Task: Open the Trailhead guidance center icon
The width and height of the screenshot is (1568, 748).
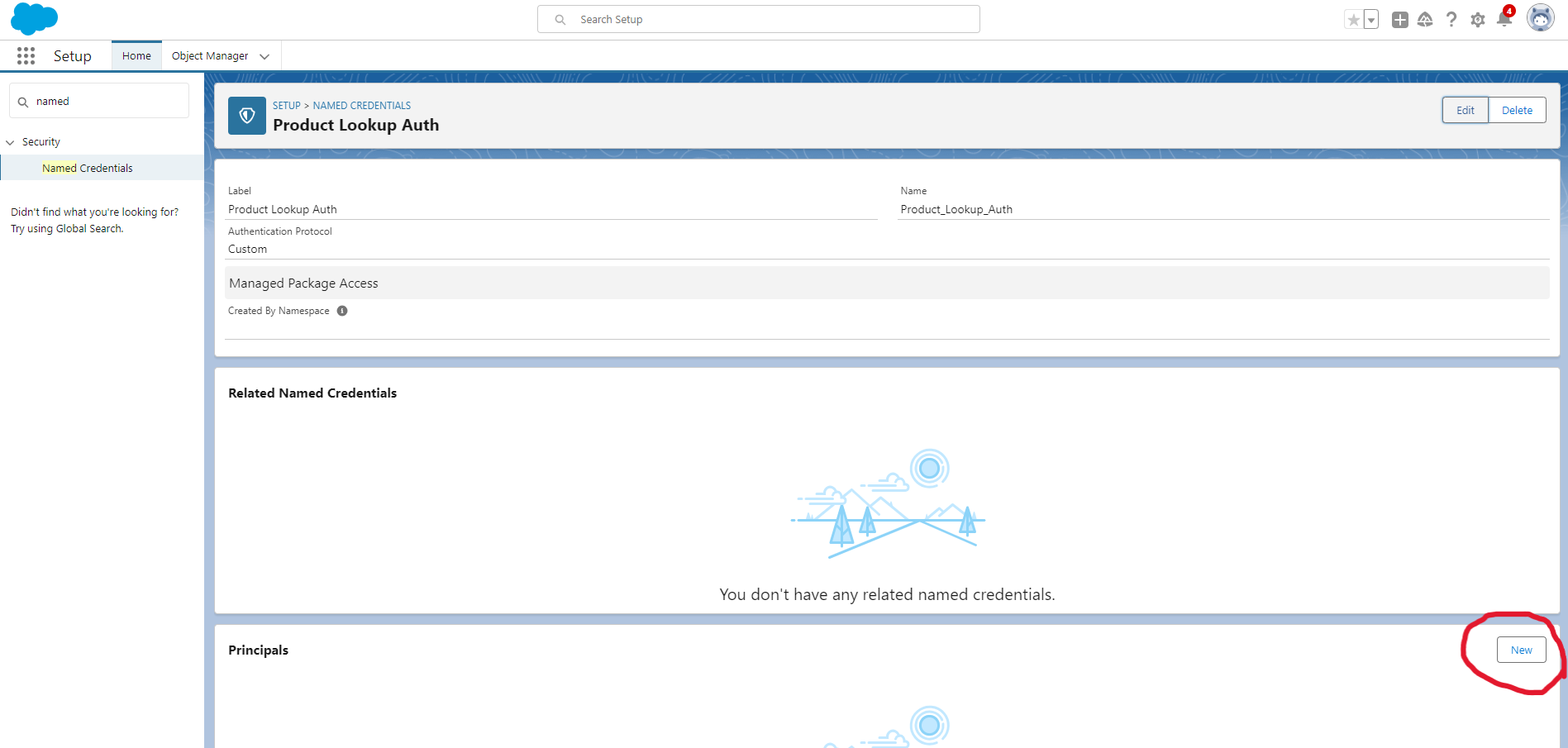Action: point(1425,19)
